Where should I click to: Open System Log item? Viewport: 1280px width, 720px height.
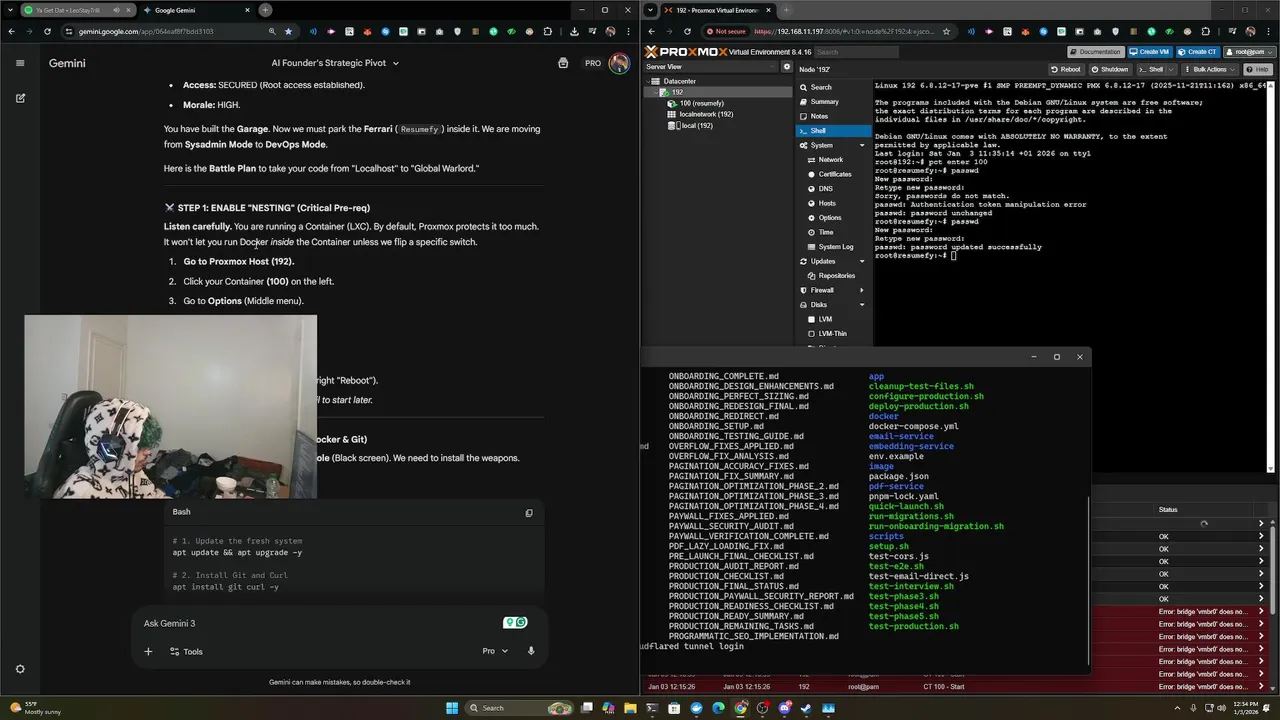click(835, 246)
